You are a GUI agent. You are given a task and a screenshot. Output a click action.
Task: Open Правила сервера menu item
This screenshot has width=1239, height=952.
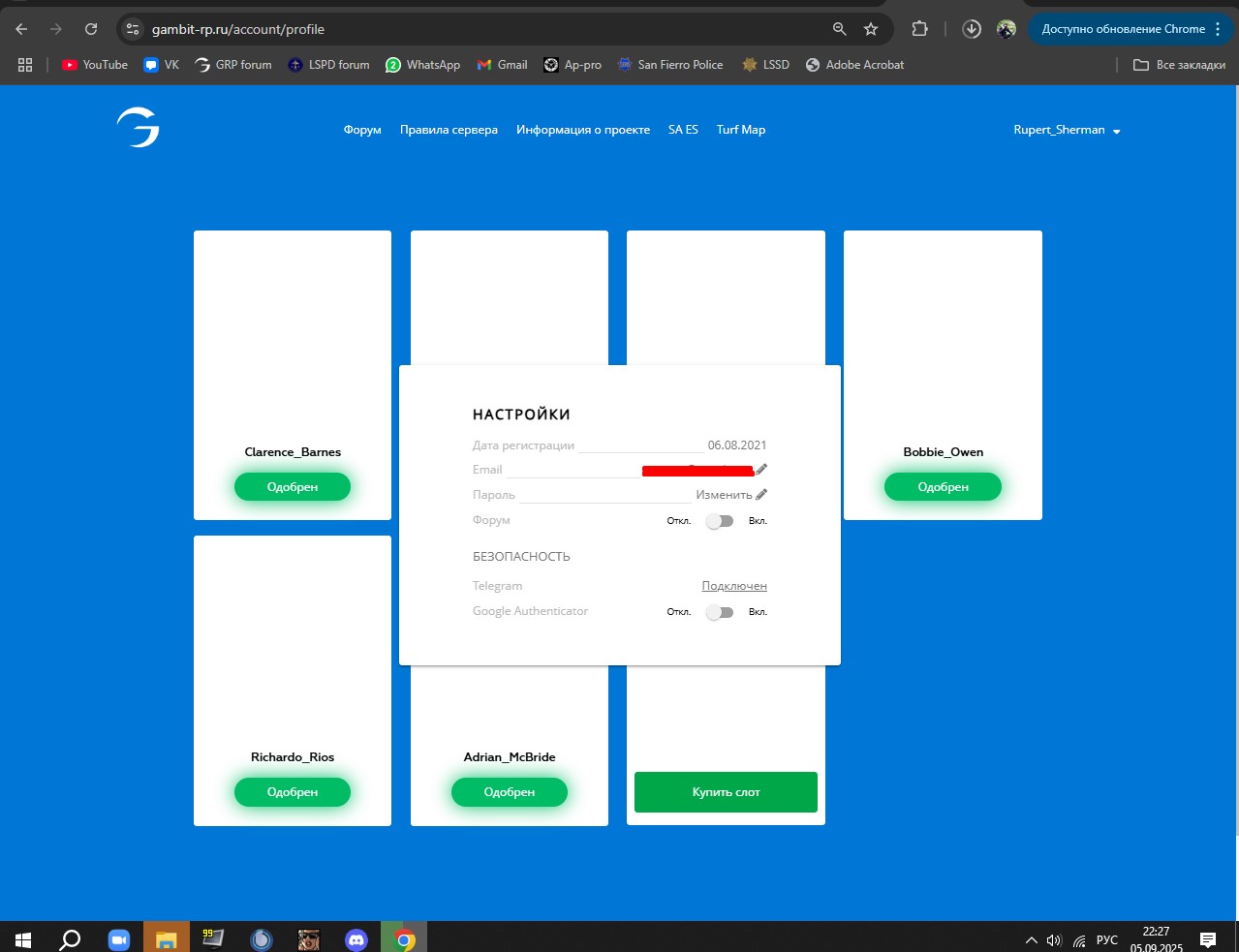pos(449,130)
